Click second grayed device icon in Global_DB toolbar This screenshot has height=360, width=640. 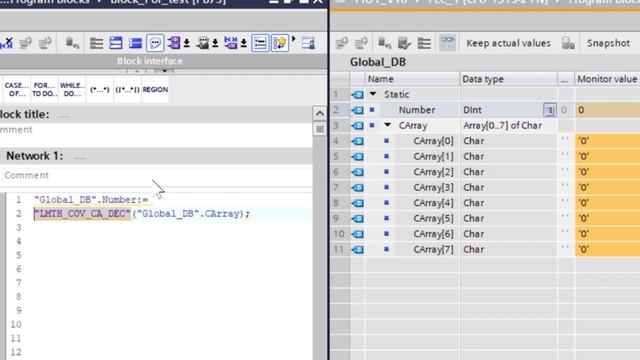(361, 43)
